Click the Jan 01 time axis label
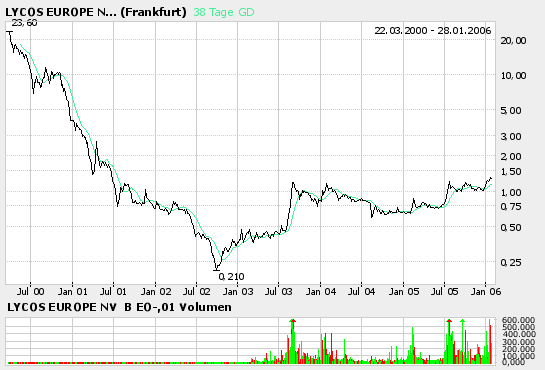The height and width of the screenshot is (370, 545). click(x=73, y=291)
